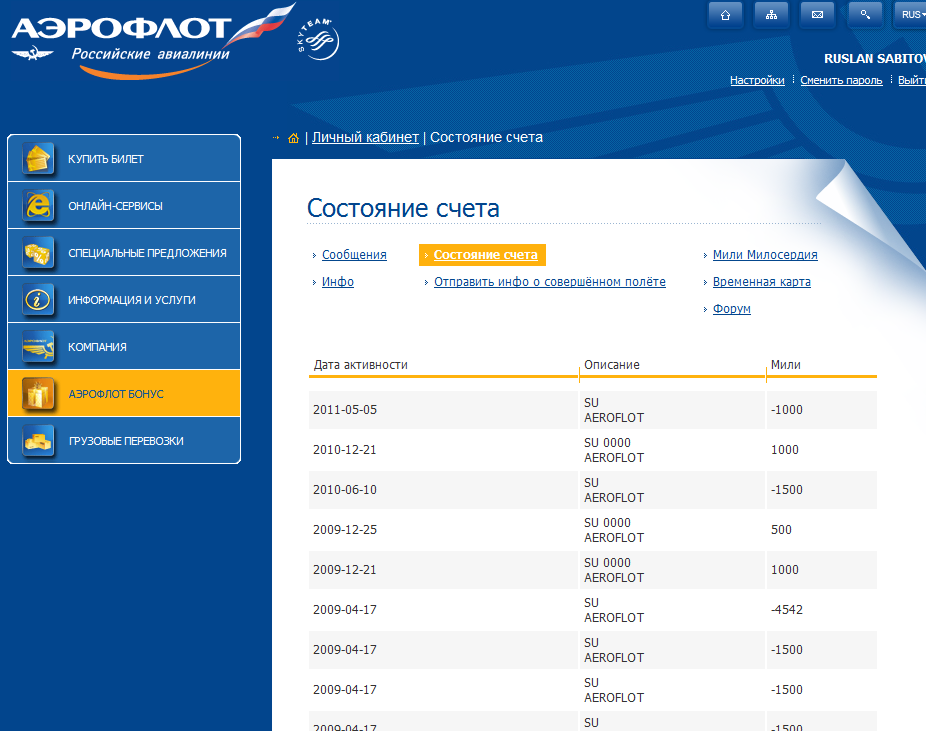Select Специальные предложения in the sidebar
This screenshot has width=926, height=731.
tap(124, 253)
